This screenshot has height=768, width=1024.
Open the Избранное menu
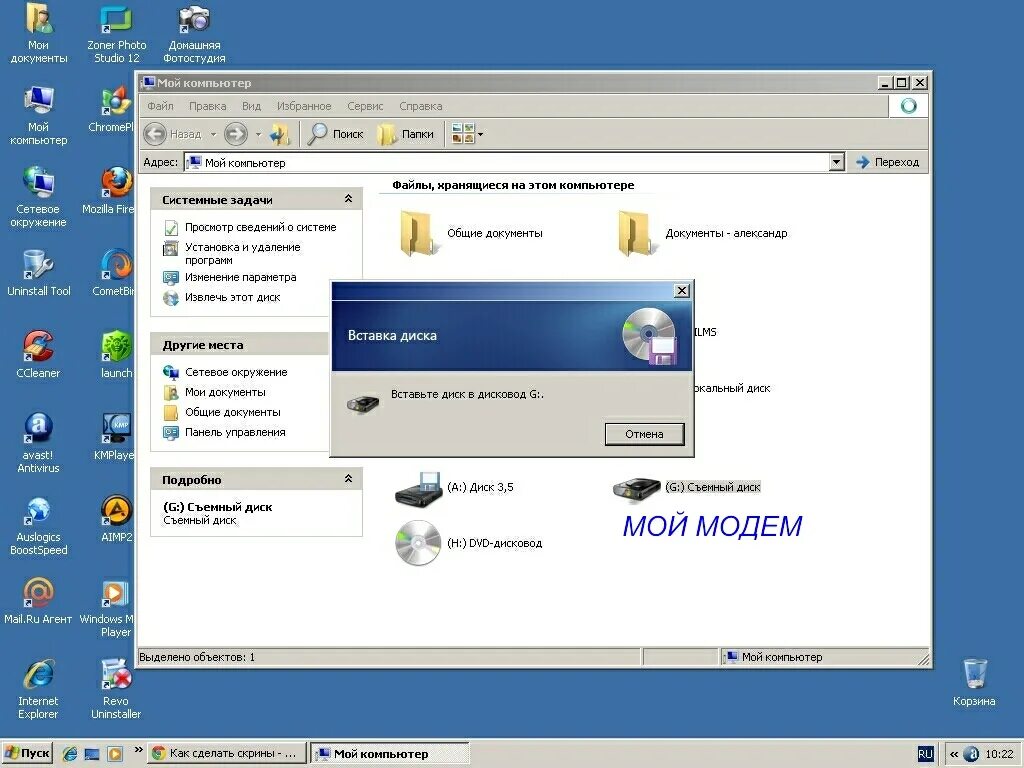pos(304,106)
